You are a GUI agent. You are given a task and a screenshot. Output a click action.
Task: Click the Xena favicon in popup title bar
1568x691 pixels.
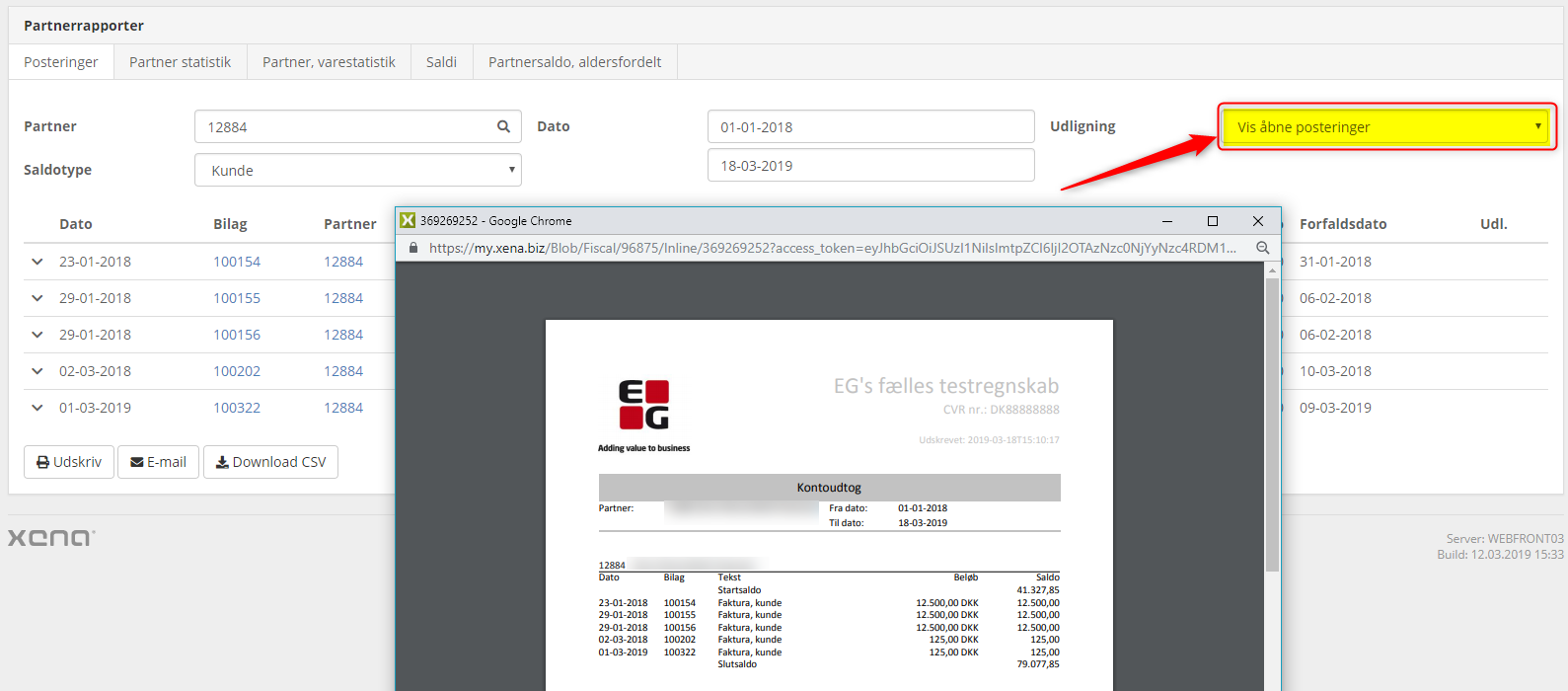[x=408, y=220]
